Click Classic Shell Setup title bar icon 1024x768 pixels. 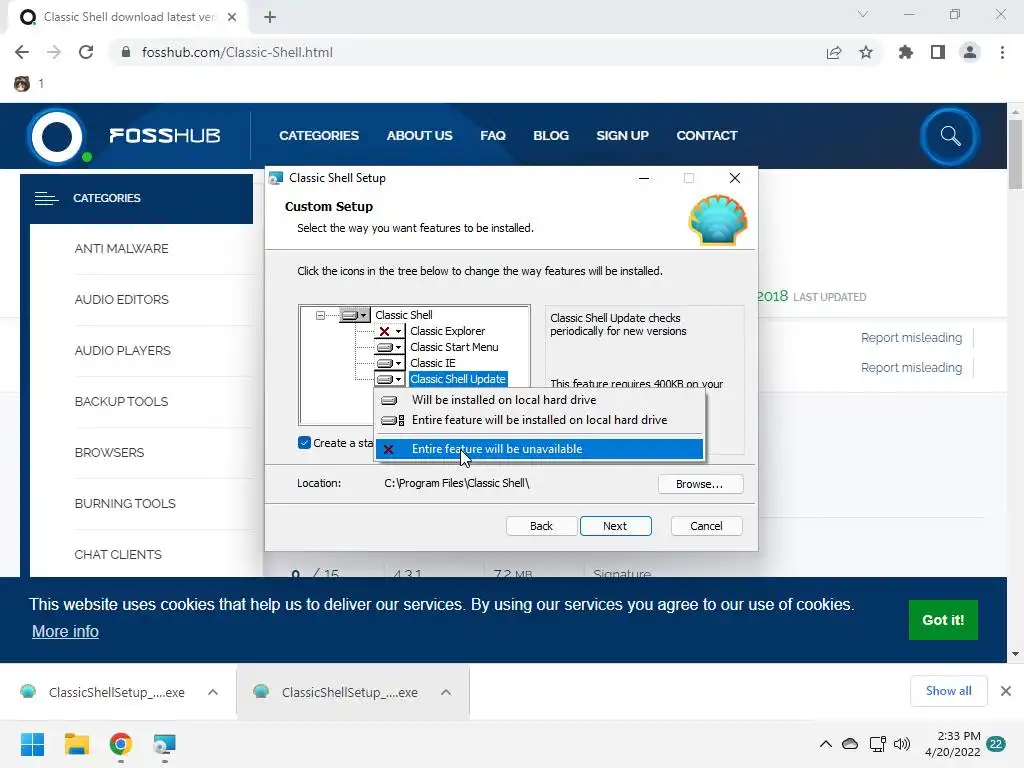point(276,178)
